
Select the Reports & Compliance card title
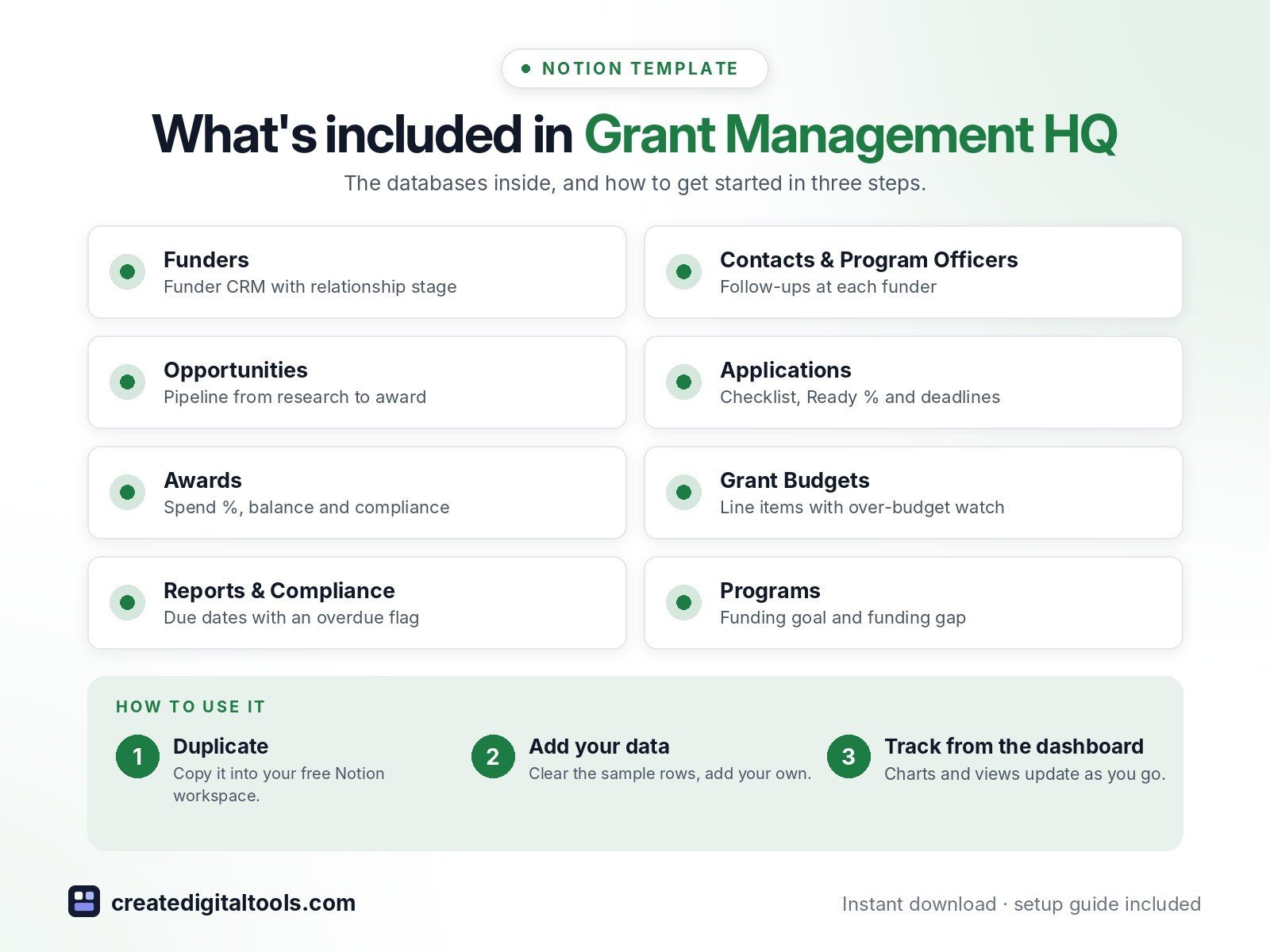click(279, 591)
